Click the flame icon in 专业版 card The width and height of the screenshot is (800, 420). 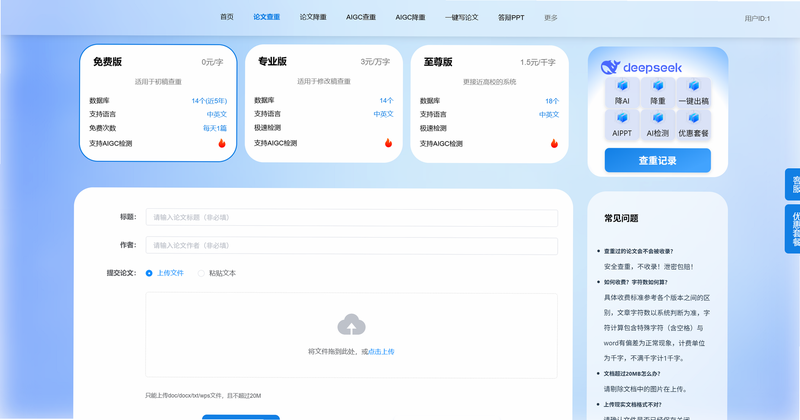coord(388,143)
